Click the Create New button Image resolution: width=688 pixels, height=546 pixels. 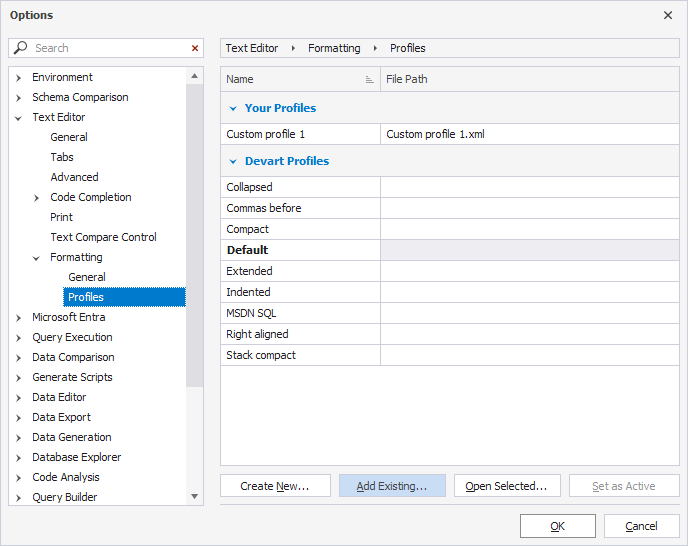(x=274, y=486)
